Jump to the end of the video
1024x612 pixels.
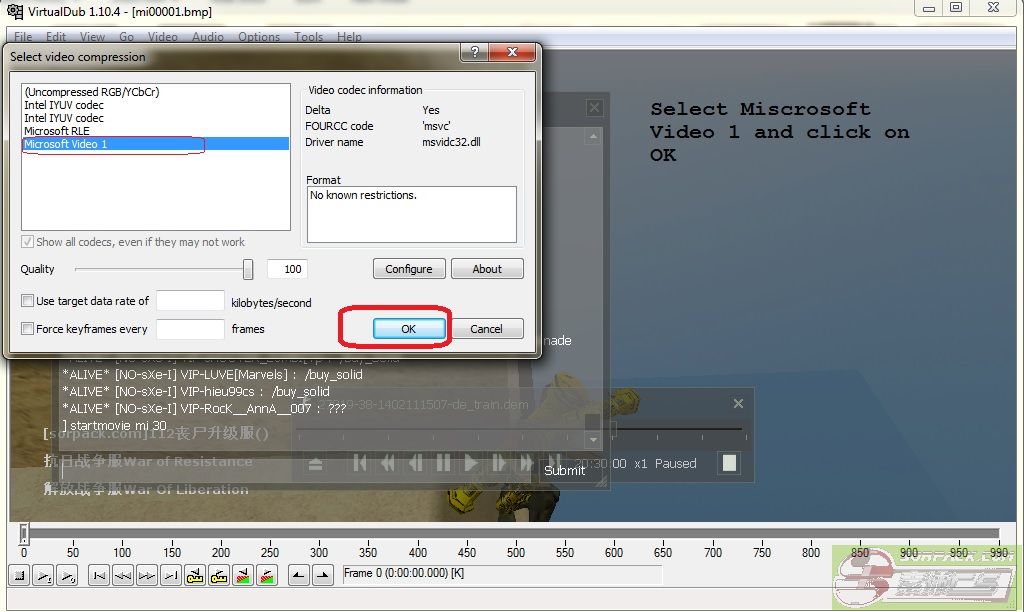[171, 575]
